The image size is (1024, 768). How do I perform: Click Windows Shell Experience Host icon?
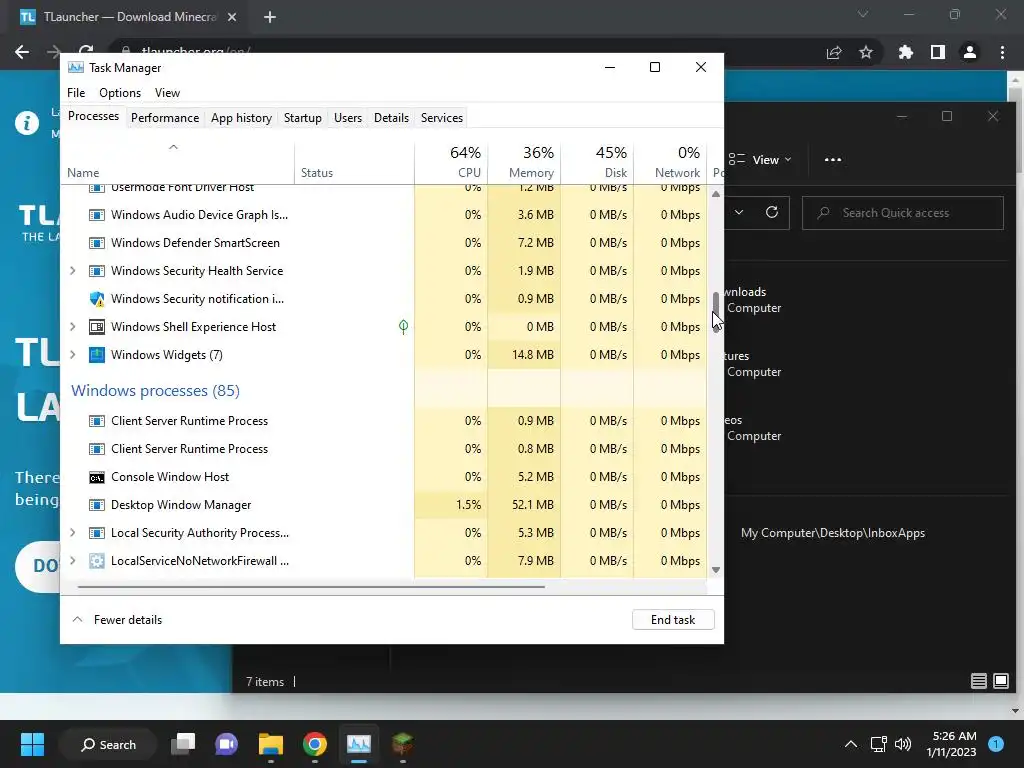97,327
